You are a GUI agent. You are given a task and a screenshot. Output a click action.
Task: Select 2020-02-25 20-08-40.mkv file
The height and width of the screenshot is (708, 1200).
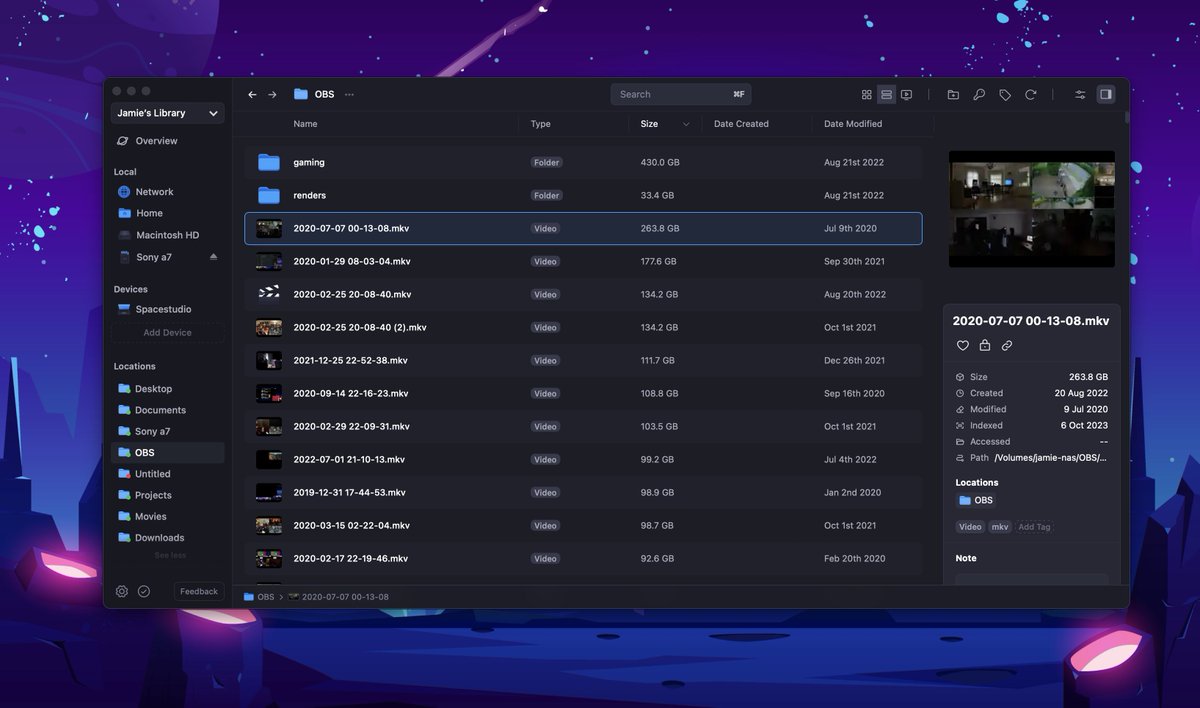[x=583, y=294]
